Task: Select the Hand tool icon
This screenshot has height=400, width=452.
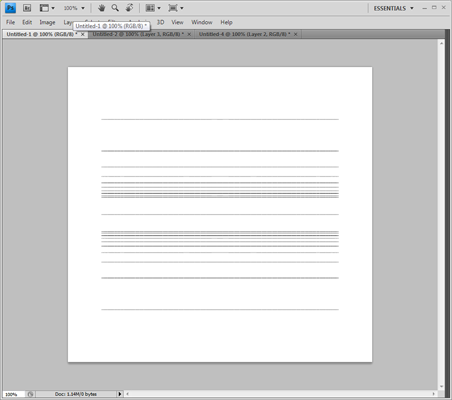Action: [102, 8]
